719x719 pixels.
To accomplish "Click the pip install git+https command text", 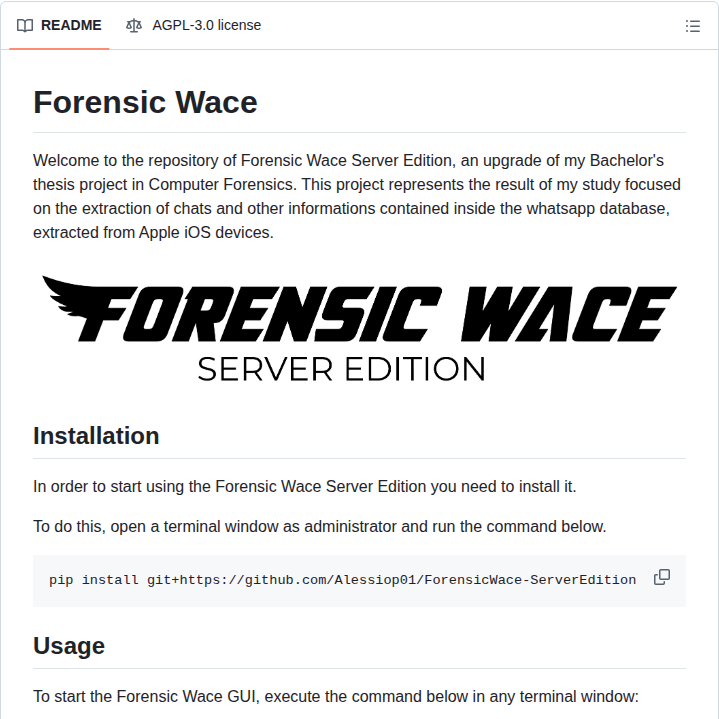I will click(x=343, y=580).
